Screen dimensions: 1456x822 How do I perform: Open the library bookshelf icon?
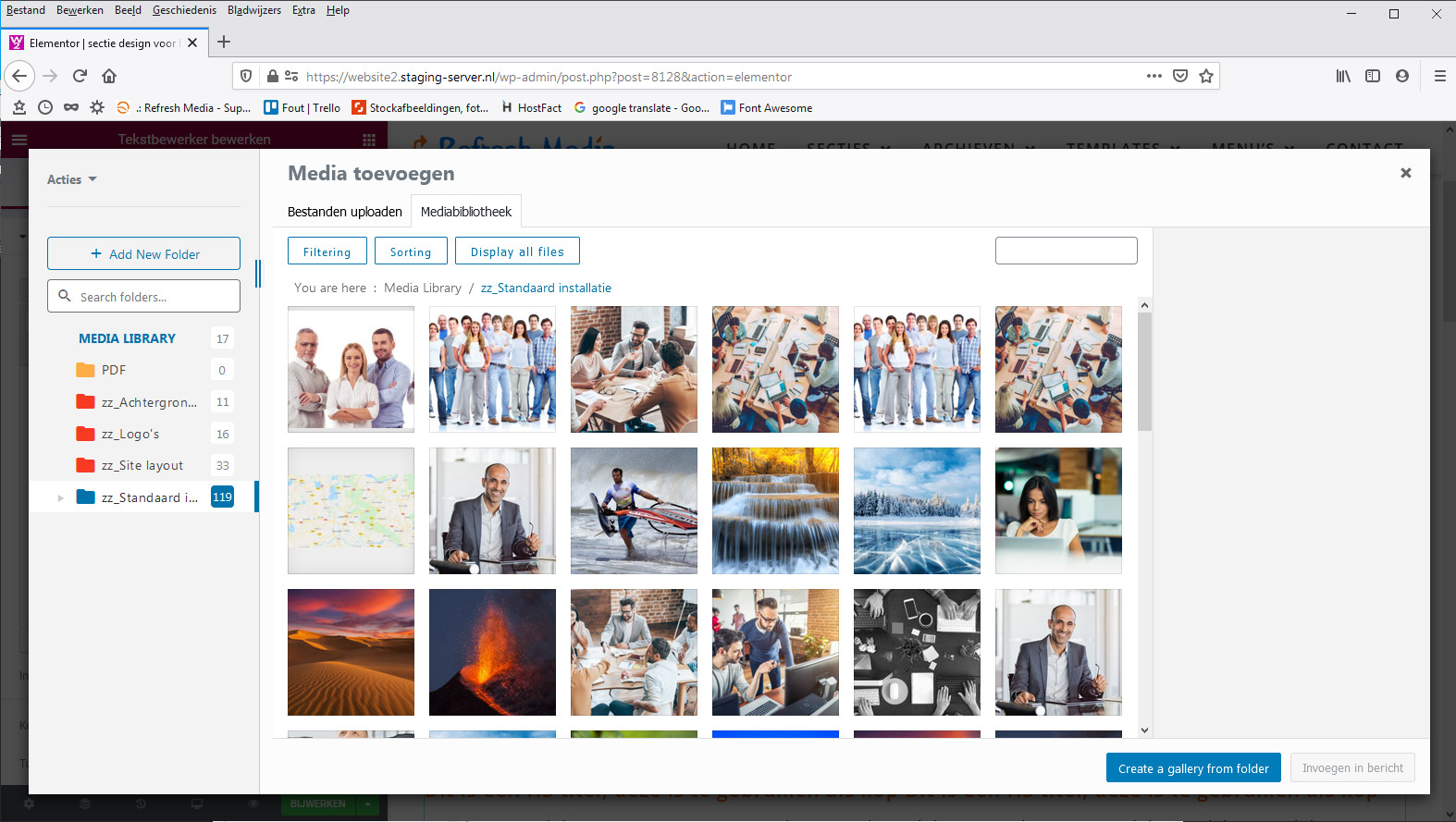coord(1343,76)
